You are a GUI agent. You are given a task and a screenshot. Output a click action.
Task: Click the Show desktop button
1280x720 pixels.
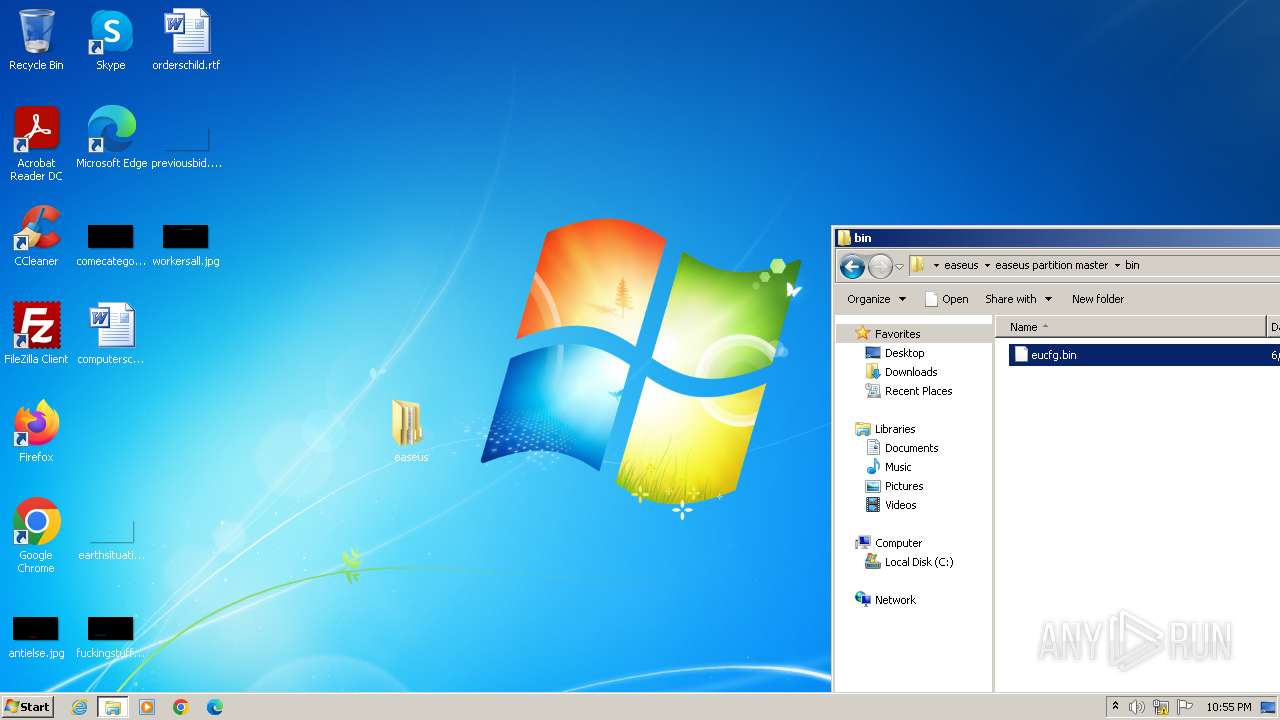tap(1268, 707)
